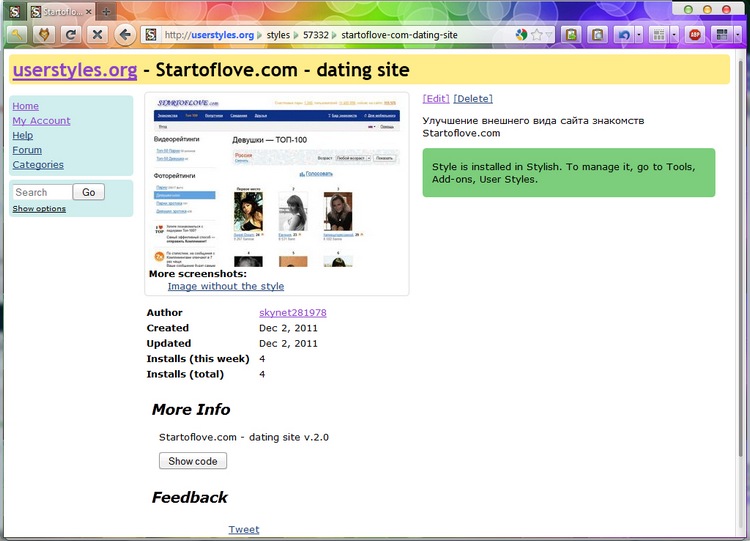Open the userstyles.org header link

pyautogui.click(x=75, y=70)
